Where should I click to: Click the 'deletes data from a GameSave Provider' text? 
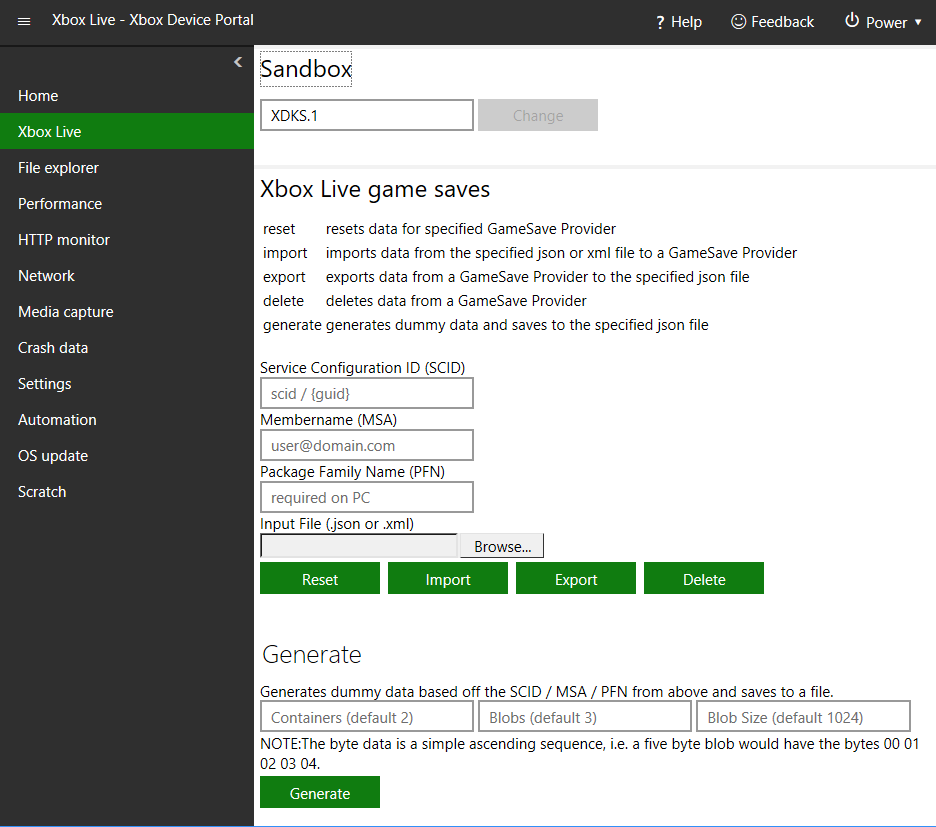point(456,301)
